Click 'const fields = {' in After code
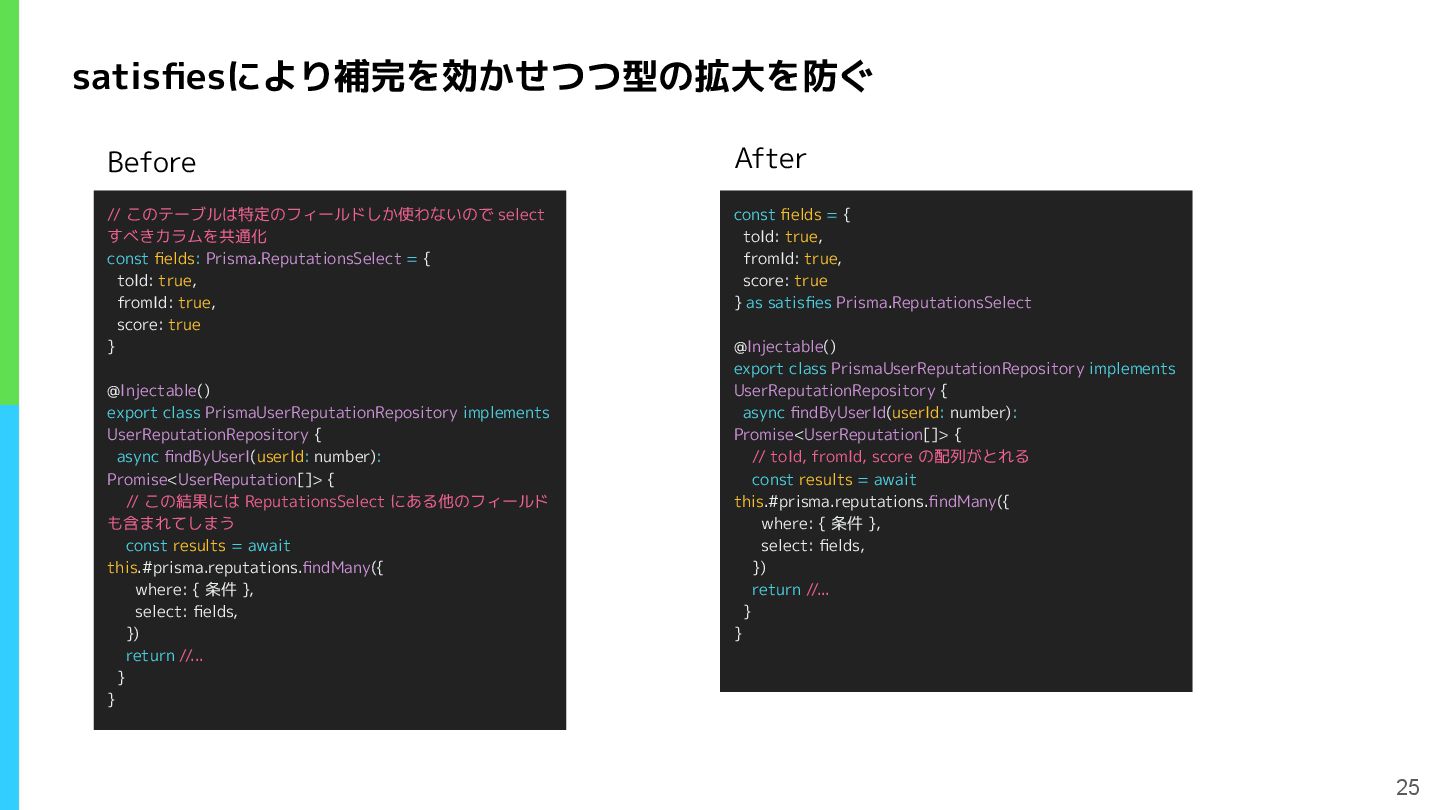The image size is (1440, 810). [792, 214]
